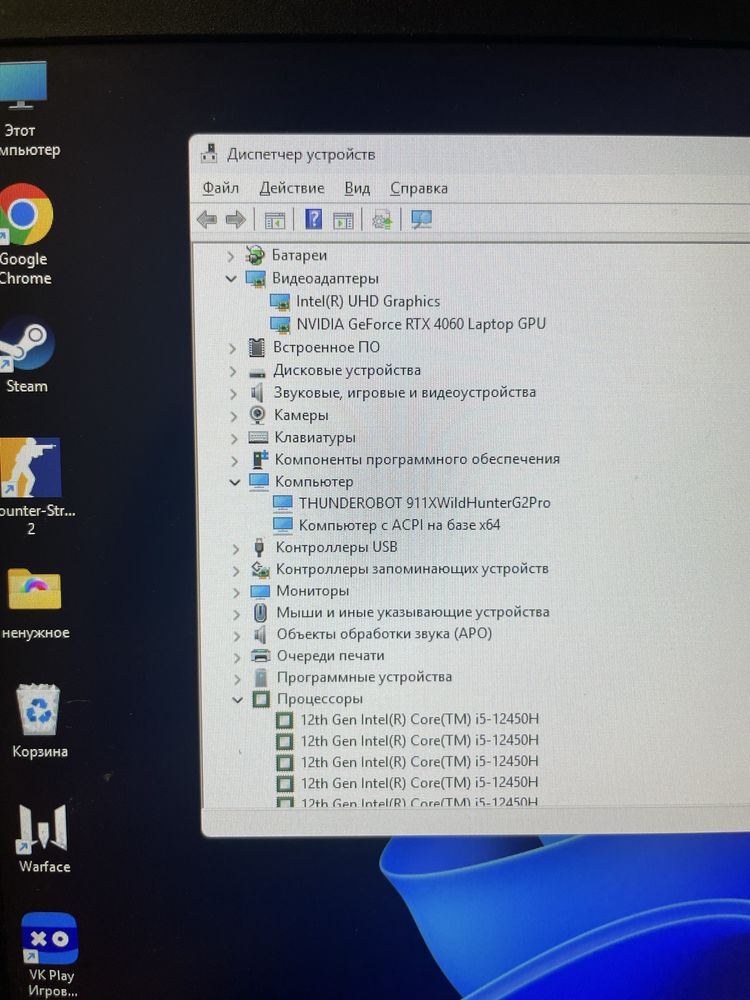750x1000 pixels.
Task: Expand the Камеры category
Action: [234, 416]
